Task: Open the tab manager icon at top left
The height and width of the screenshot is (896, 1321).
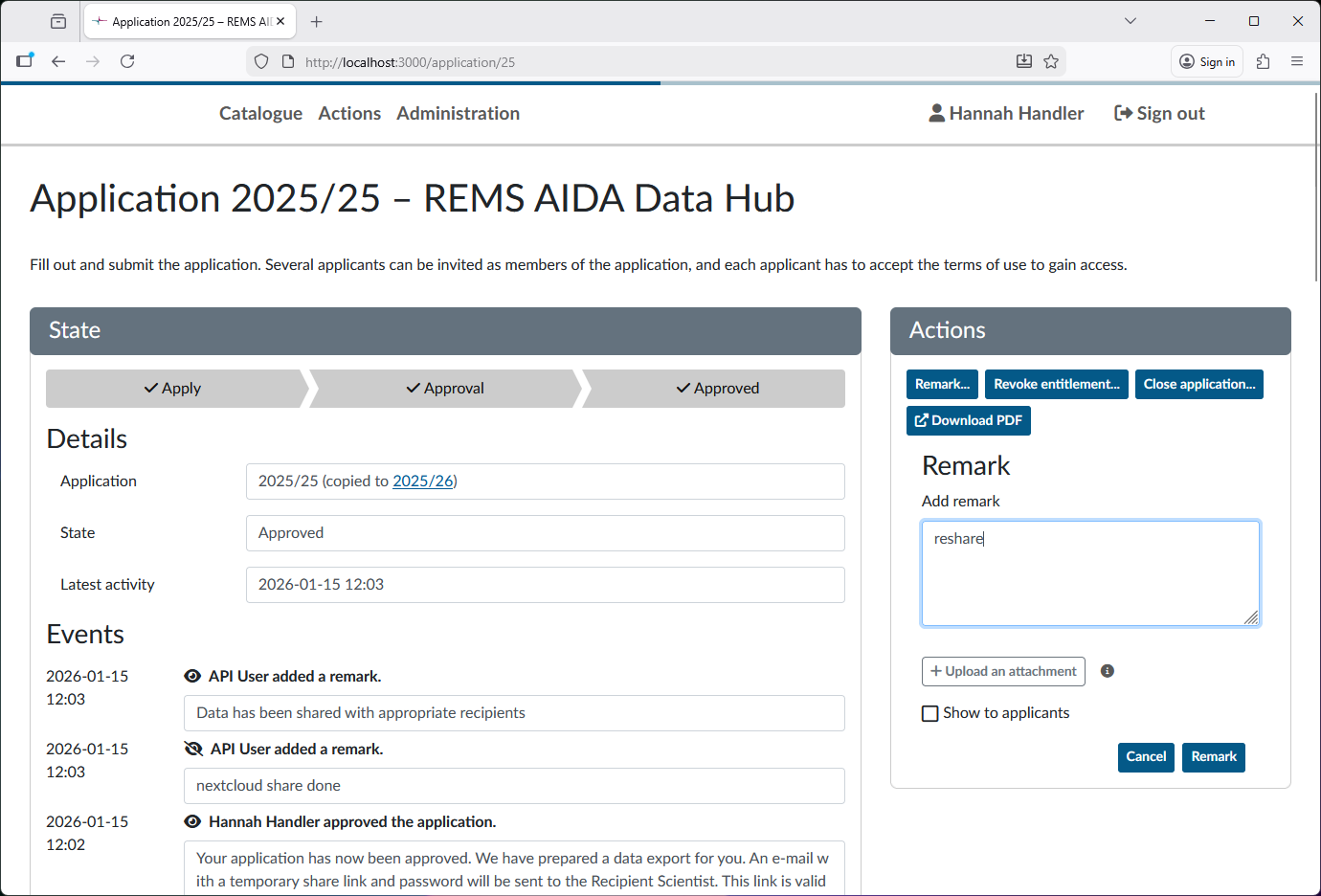Action: coord(57,20)
